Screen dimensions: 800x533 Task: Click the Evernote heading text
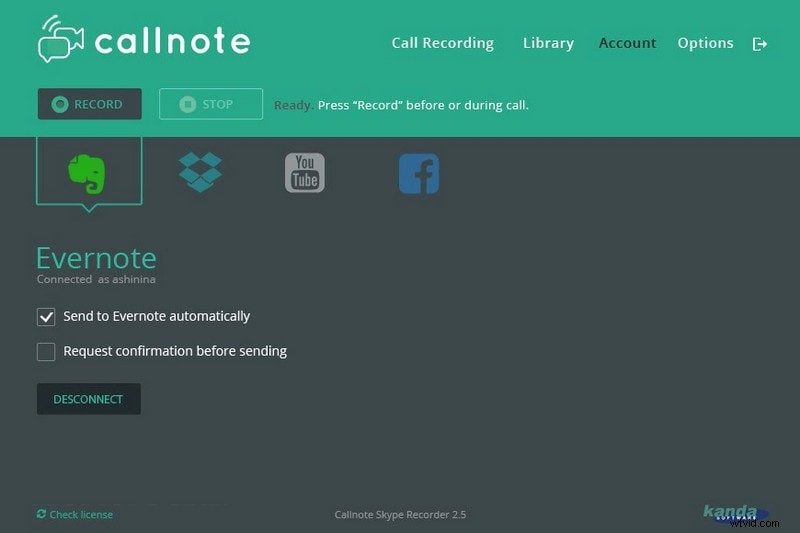coord(96,258)
